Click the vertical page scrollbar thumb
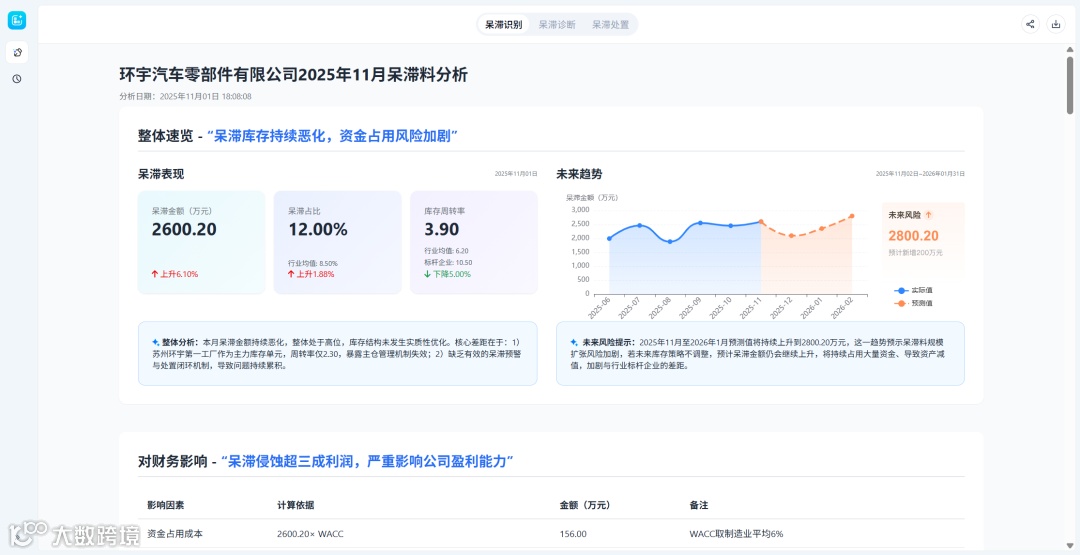Viewport: 1080px width, 555px height. point(1070,85)
